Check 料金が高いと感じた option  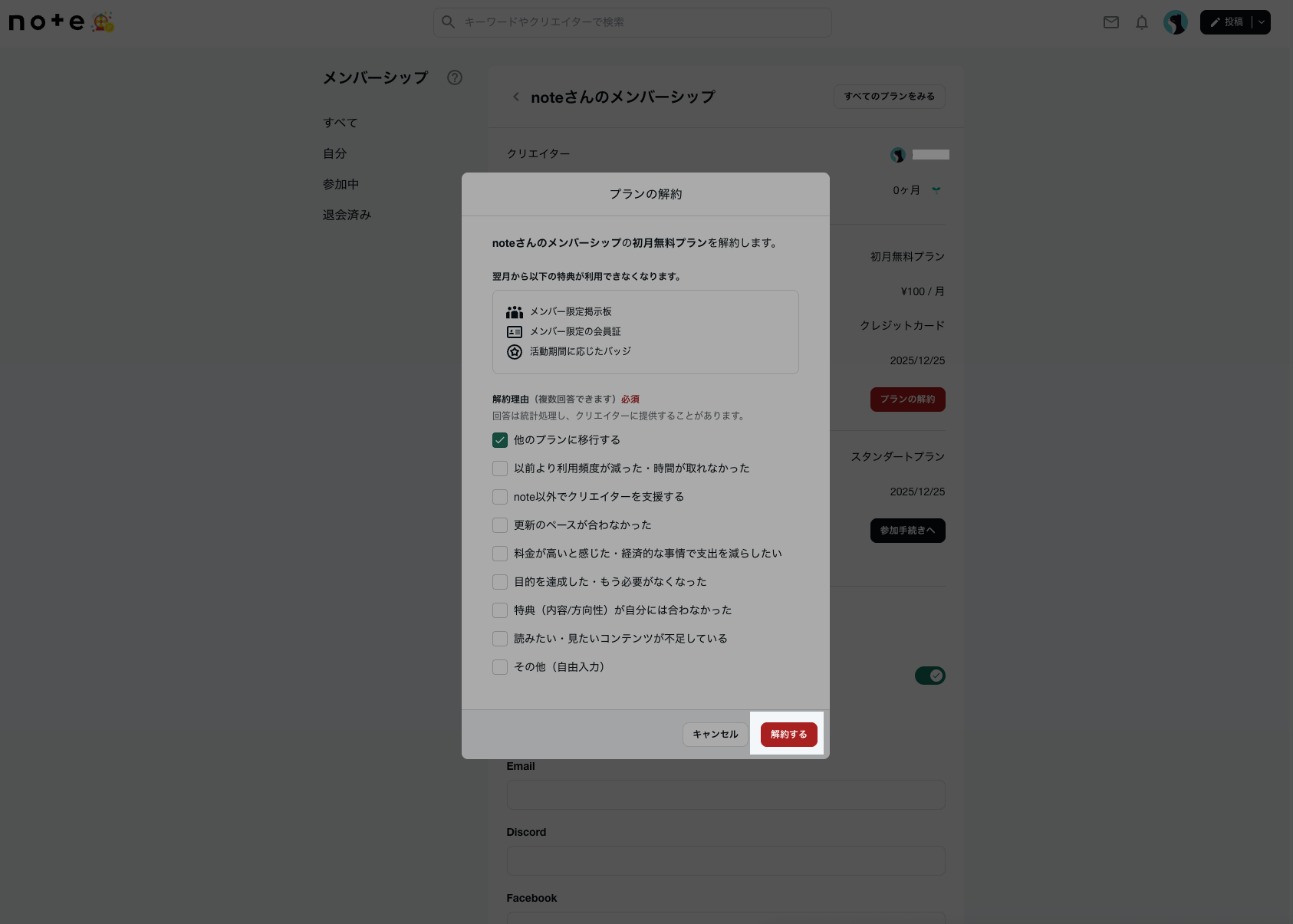tap(500, 554)
